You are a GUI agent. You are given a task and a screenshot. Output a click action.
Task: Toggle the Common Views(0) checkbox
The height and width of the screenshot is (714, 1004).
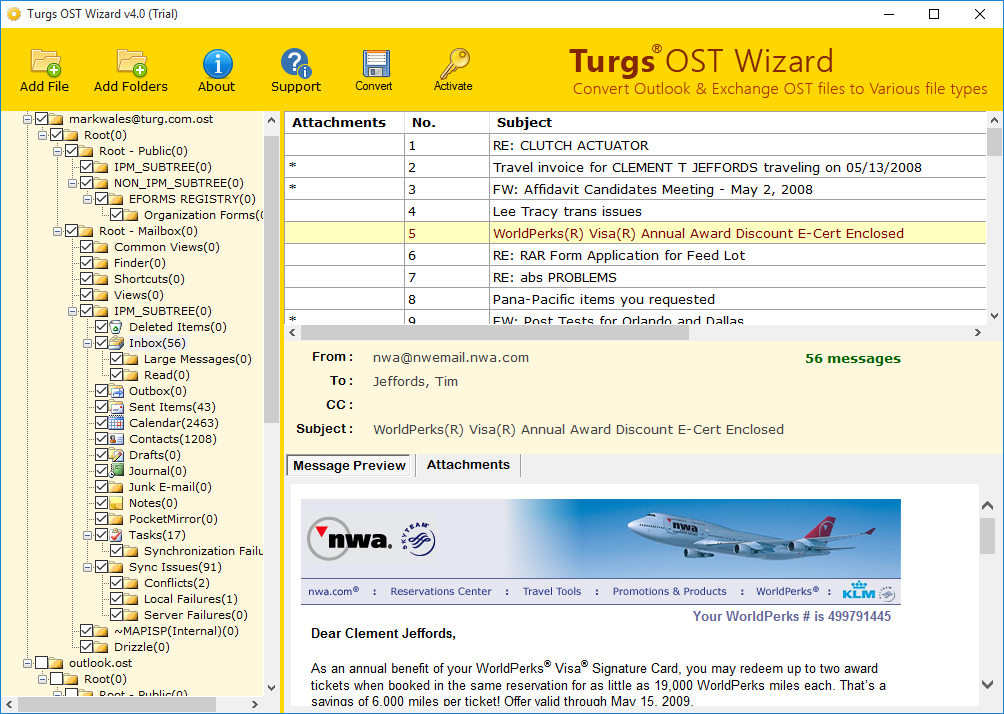pyautogui.click(x=86, y=247)
